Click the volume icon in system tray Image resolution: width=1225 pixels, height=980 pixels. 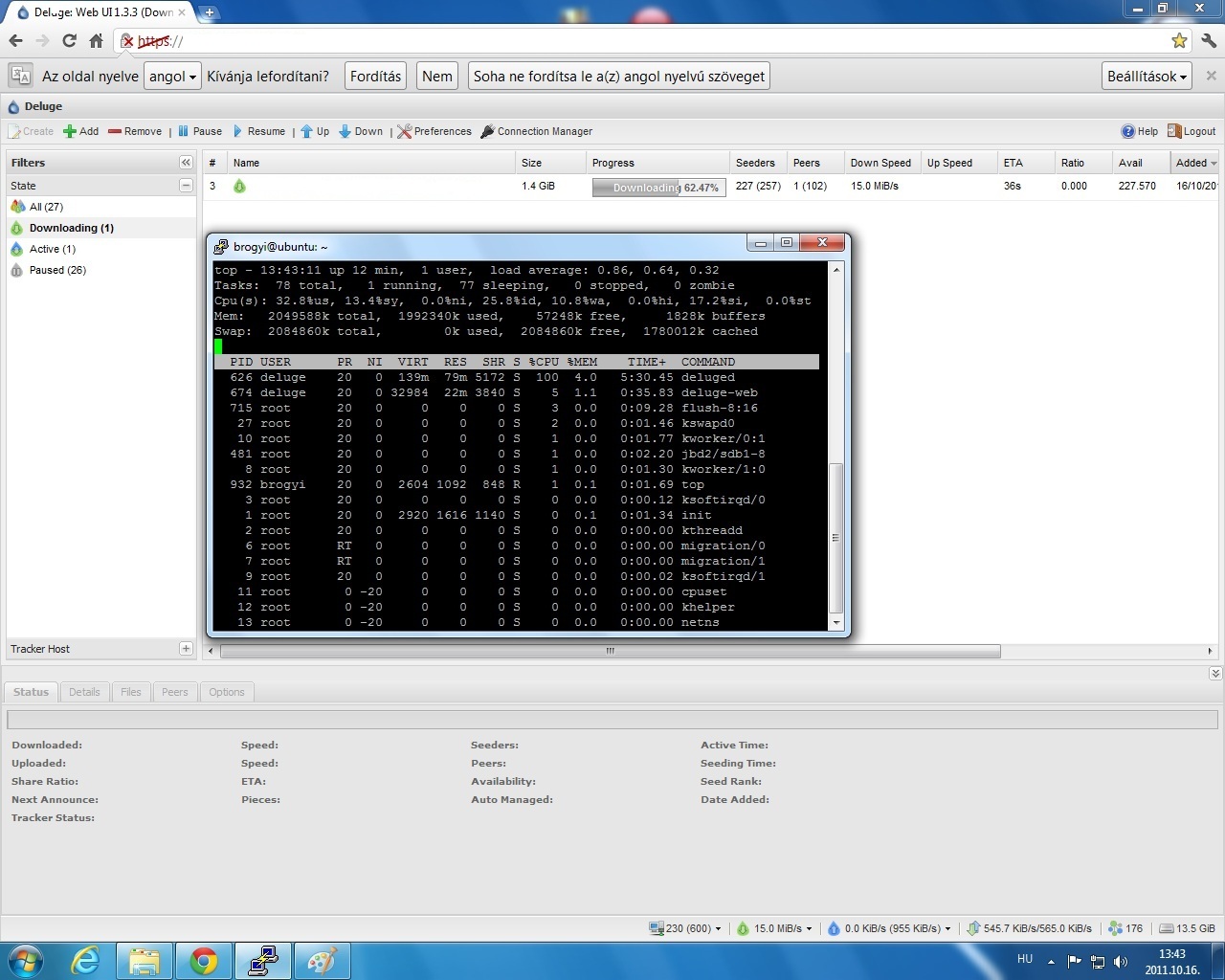coord(1121,962)
